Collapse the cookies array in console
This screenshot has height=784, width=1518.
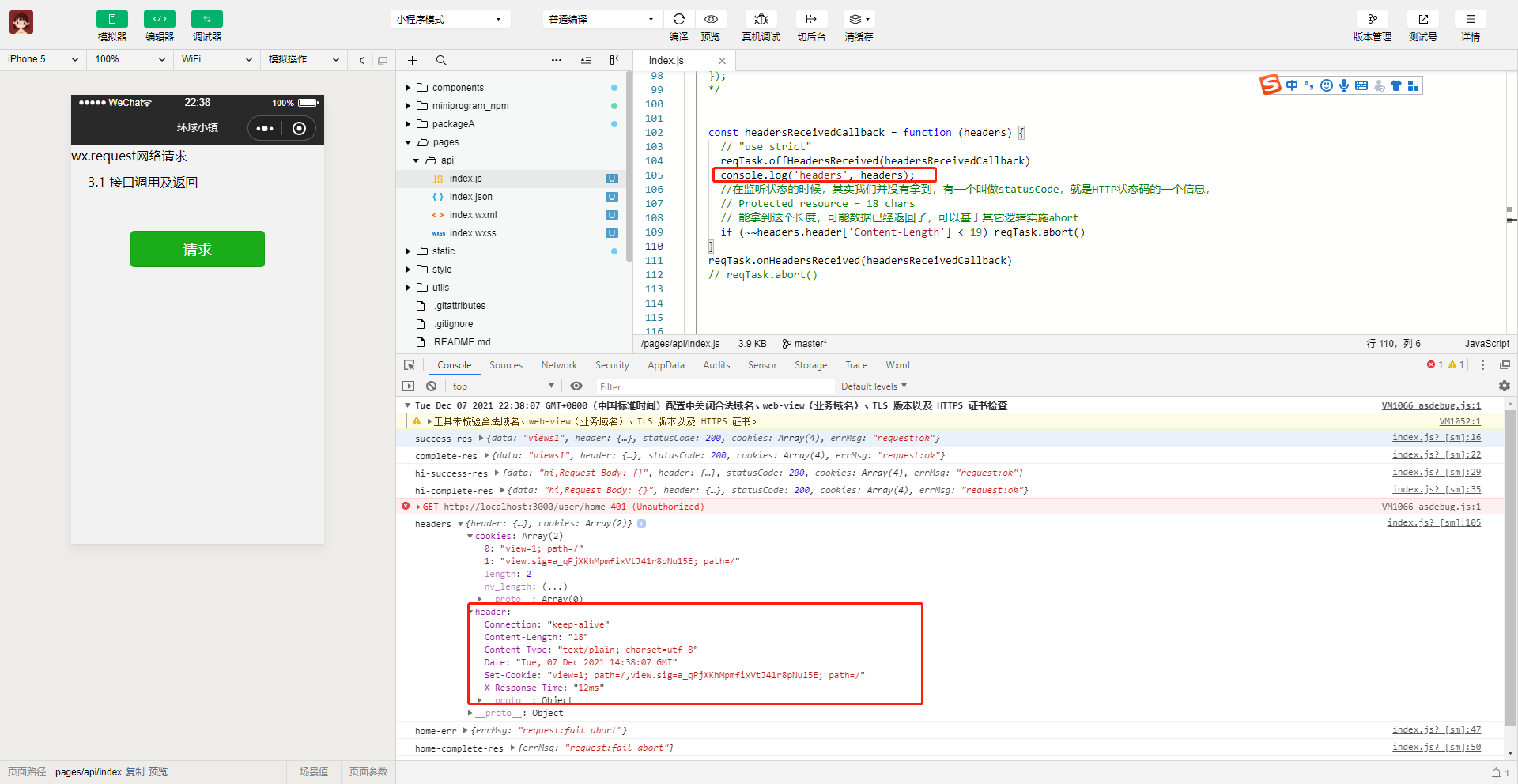[470, 536]
